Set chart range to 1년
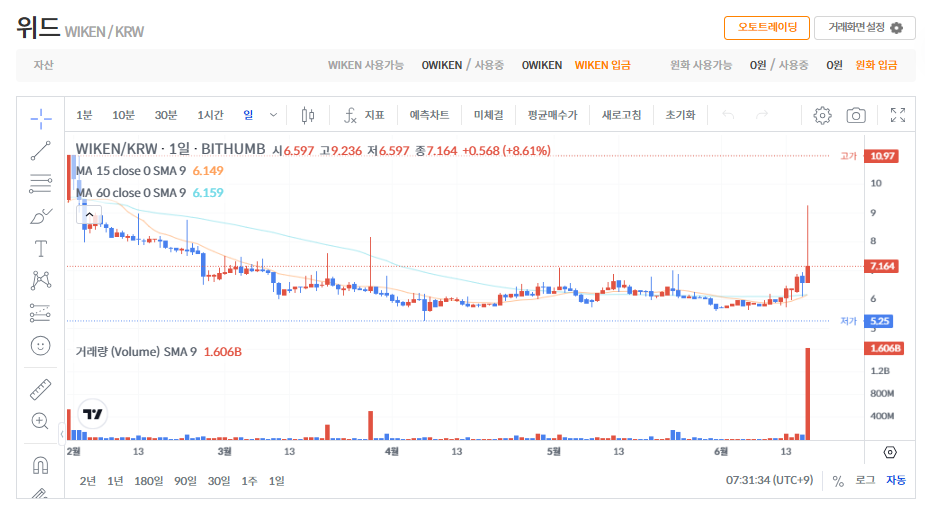The height and width of the screenshot is (508, 925). tap(115, 481)
